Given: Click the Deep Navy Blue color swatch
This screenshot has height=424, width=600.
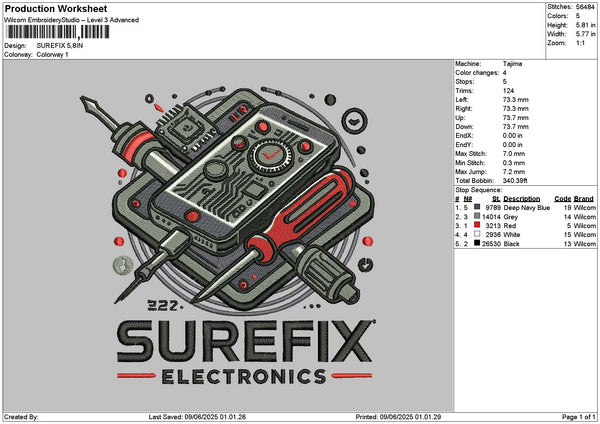Looking at the screenshot, I should [x=479, y=207].
